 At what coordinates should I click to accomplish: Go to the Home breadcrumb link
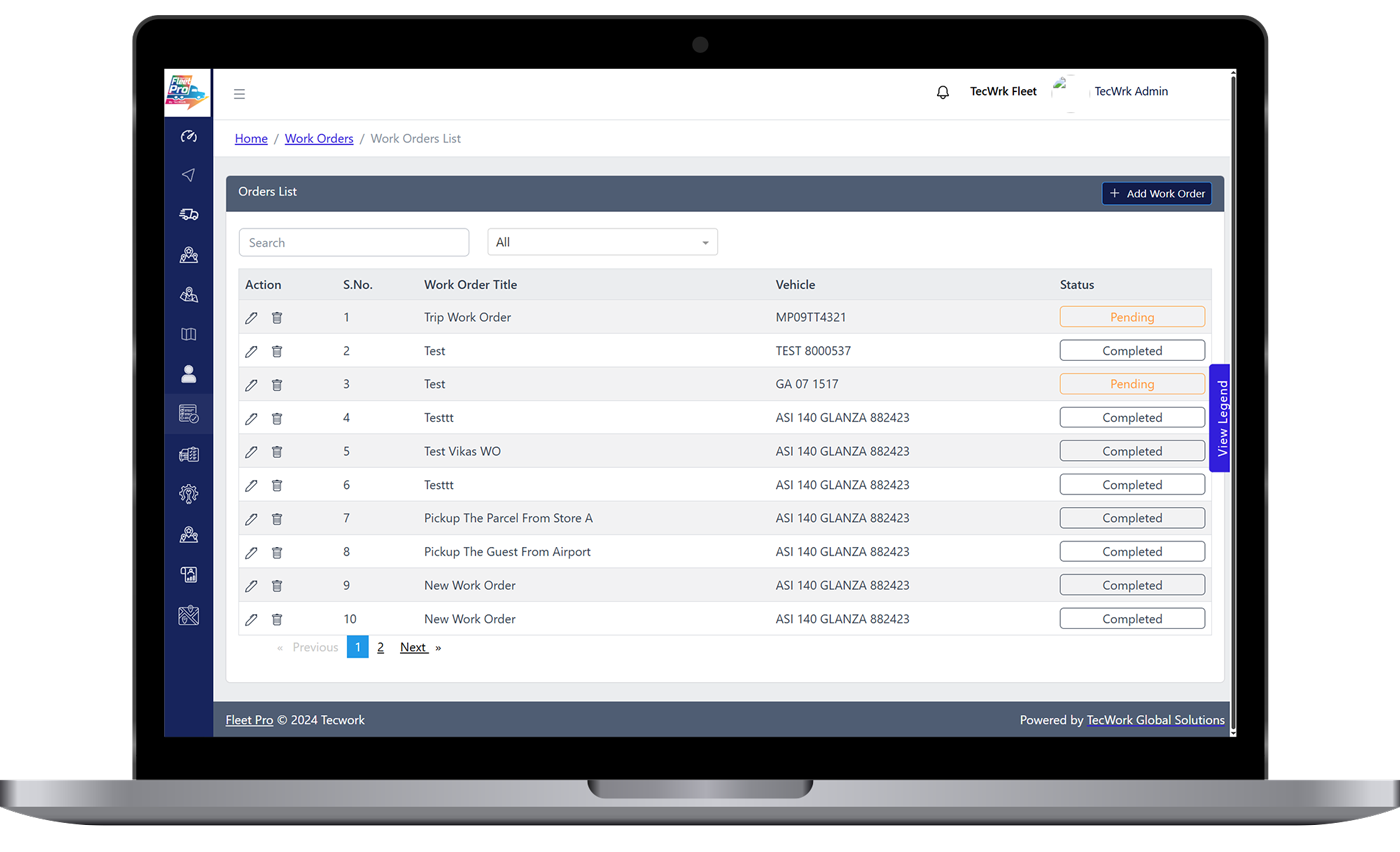tap(251, 139)
